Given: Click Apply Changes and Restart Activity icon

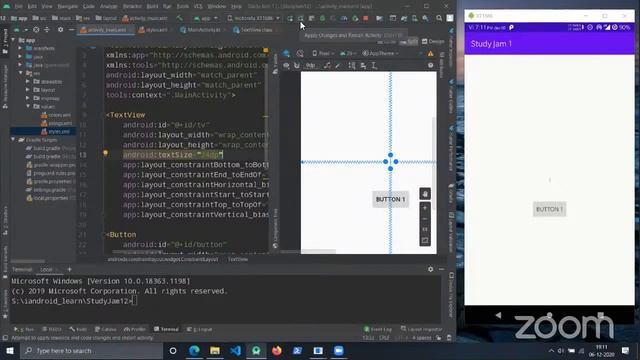Looking at the screenshot, I should pyautogui.click(x=300, y=18).
